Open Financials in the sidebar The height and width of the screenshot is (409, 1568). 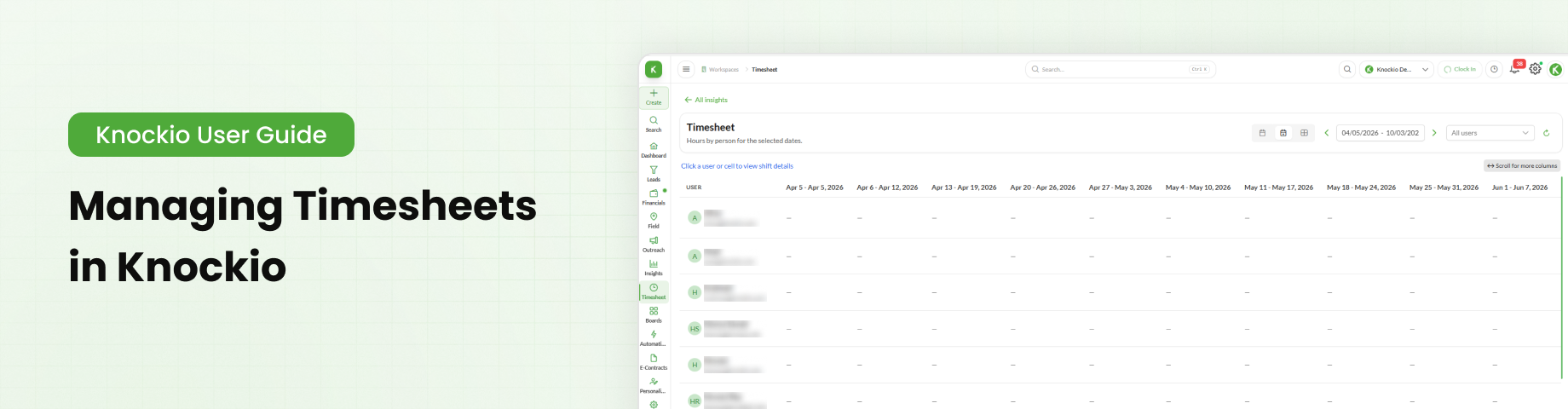[654, 197]
